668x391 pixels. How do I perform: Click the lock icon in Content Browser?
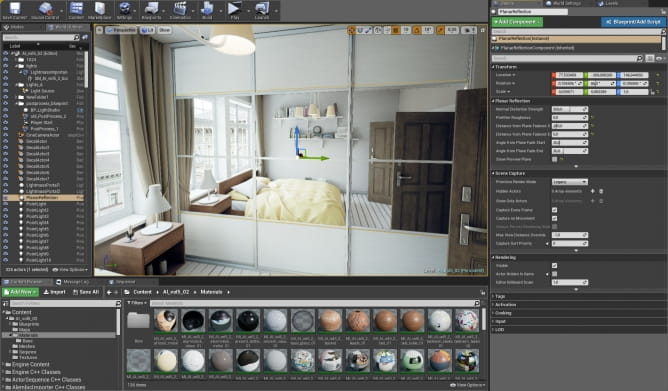point(482,292)
